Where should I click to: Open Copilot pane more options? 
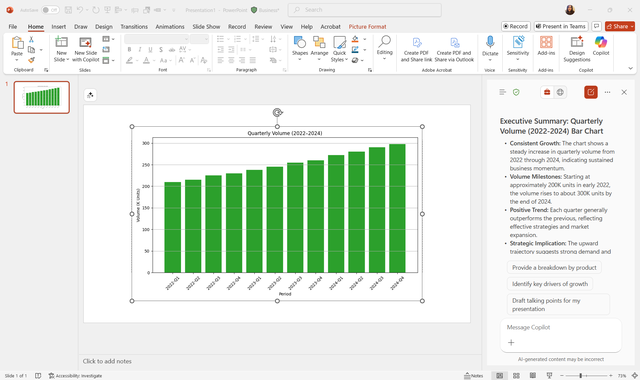[607, 92]
